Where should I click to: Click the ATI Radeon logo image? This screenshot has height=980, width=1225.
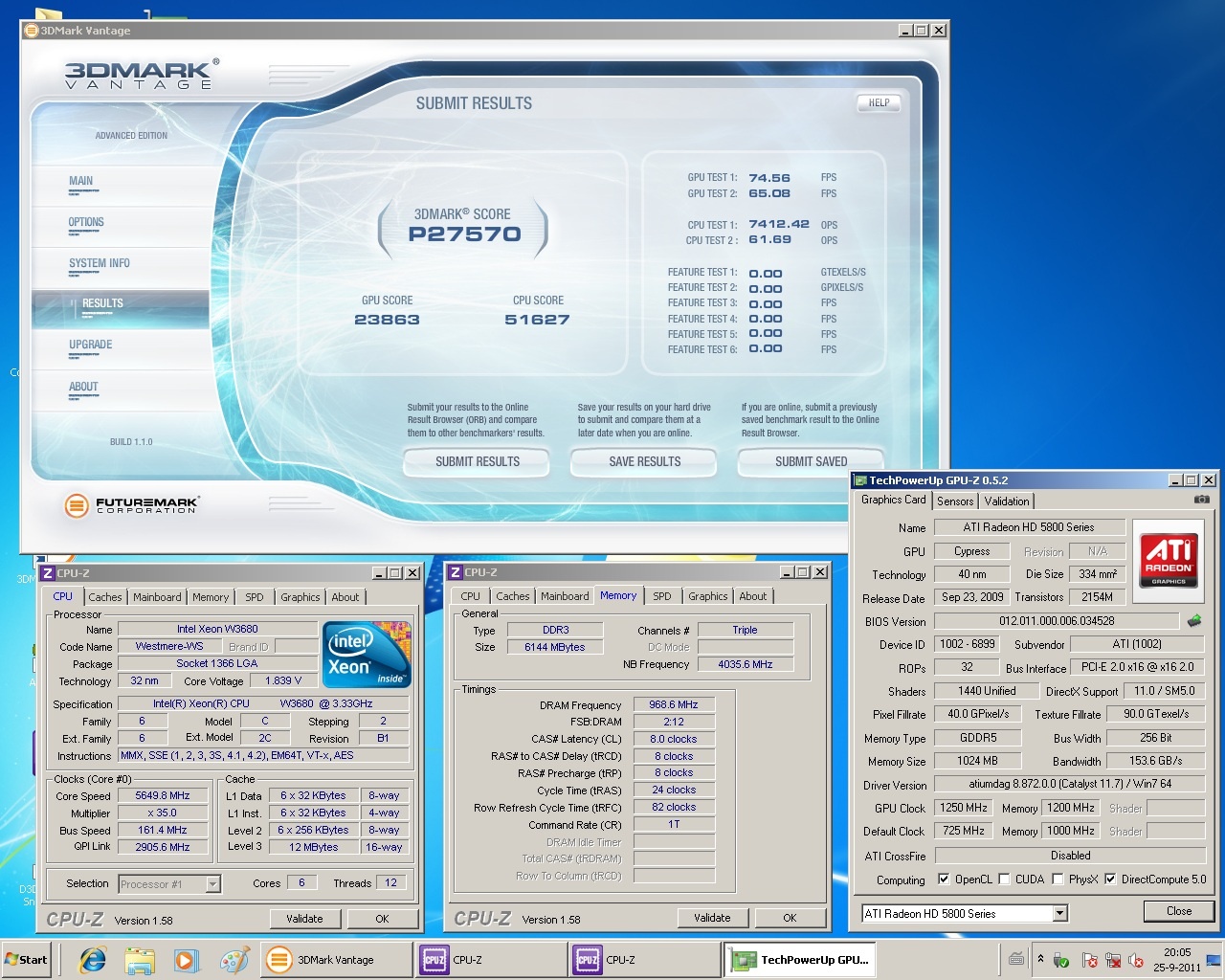click(x=1169, y=560)
